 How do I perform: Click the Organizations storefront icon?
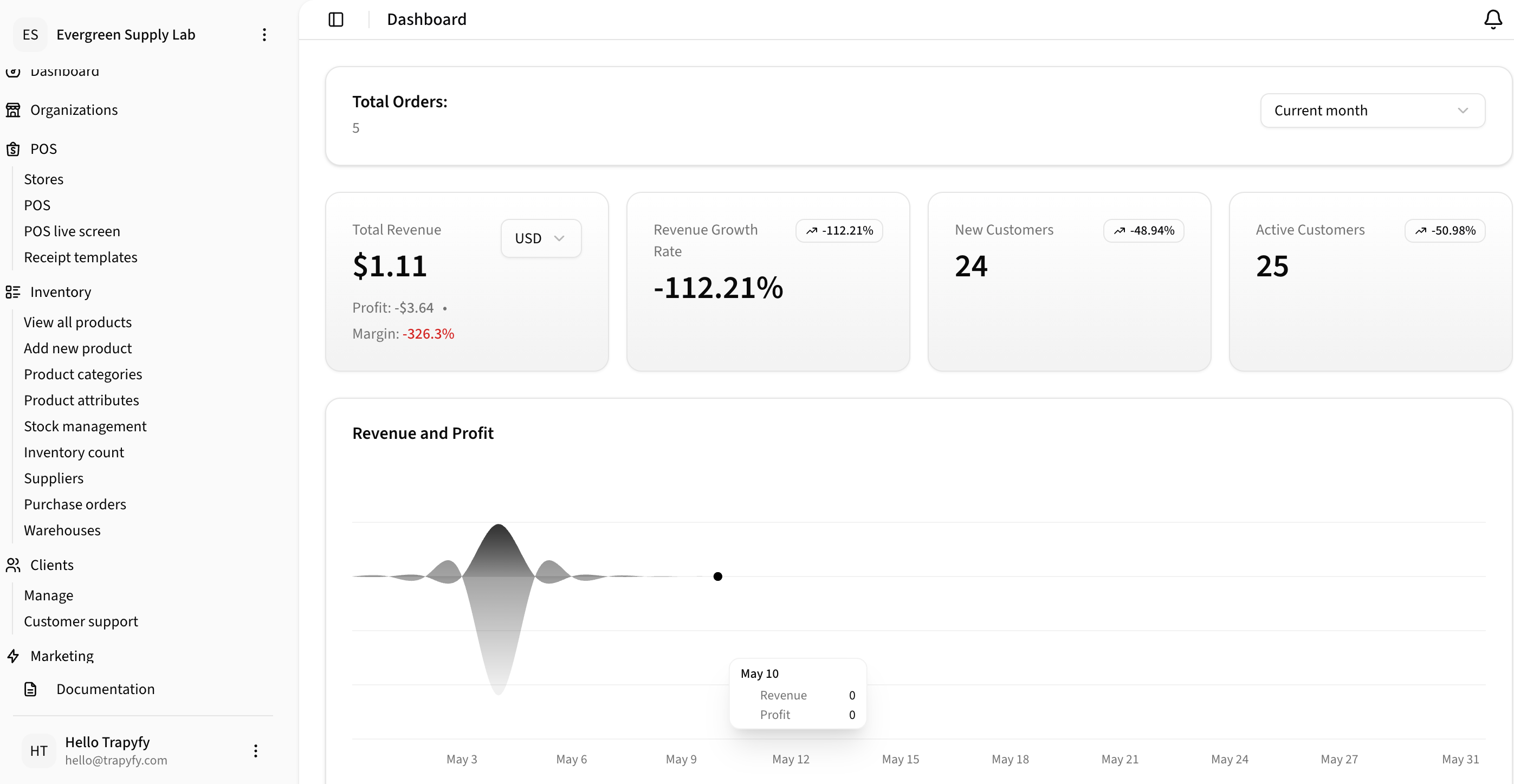tap(13, 110)
